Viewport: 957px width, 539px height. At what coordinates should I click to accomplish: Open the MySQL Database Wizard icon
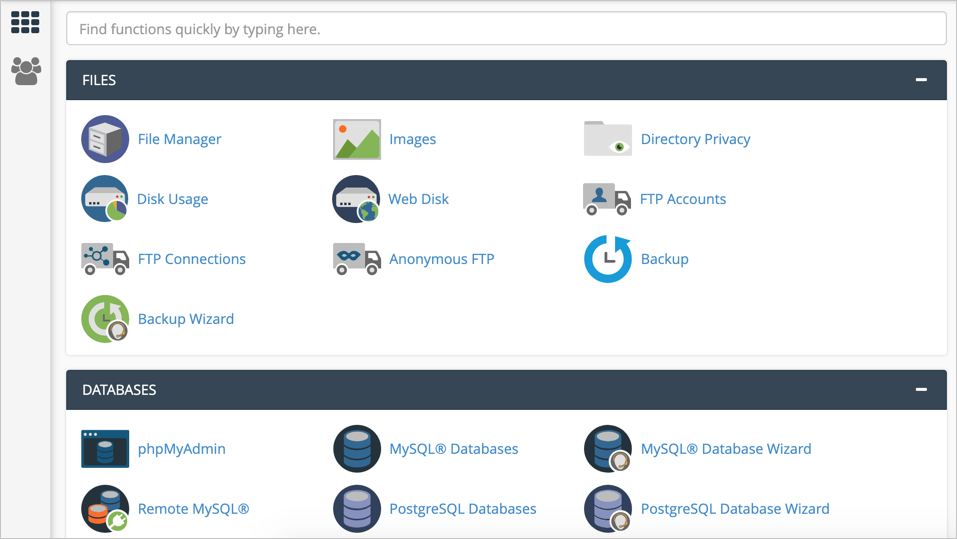608,449
